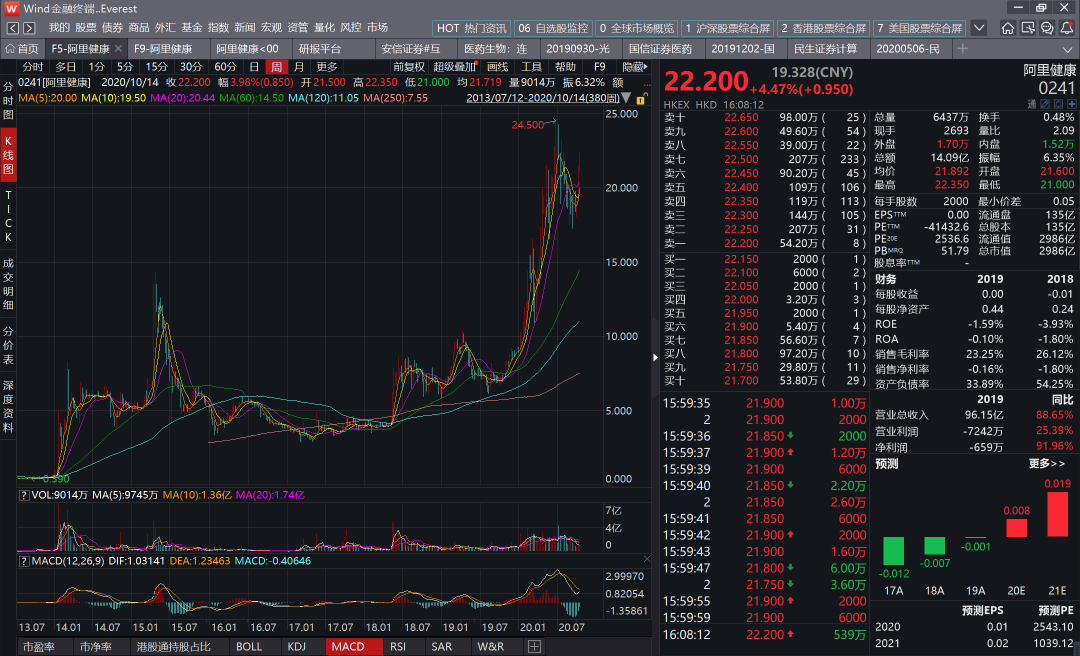Image resolution: width=1080 pixels, height=656 pixels.
Task: Expand the shortcut screens dropdown arrow
Action: pyautogui.click(x=979, y=28)
